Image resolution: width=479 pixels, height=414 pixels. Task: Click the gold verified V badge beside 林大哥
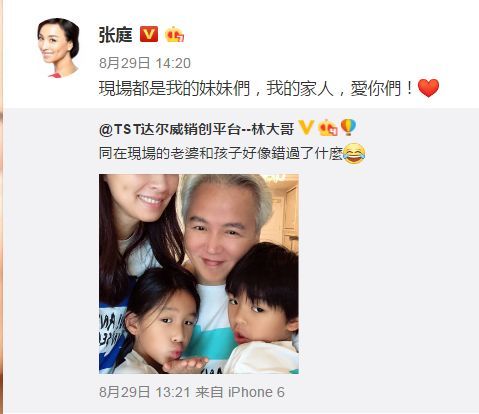point(306,128)
